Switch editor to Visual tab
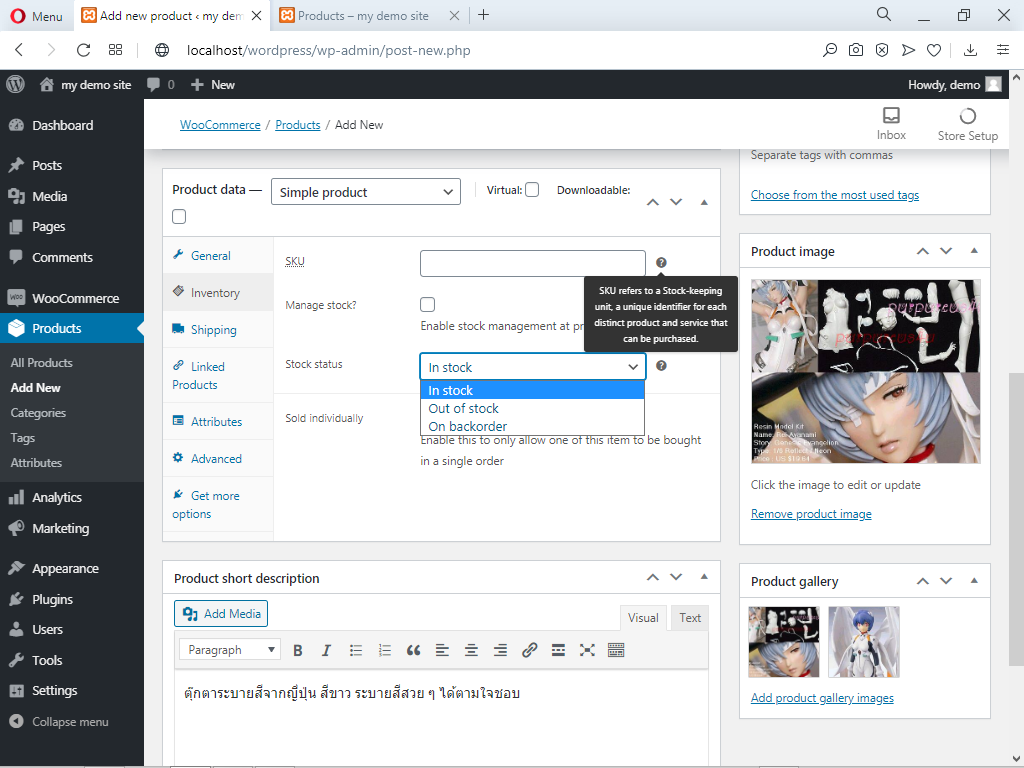 643,618
